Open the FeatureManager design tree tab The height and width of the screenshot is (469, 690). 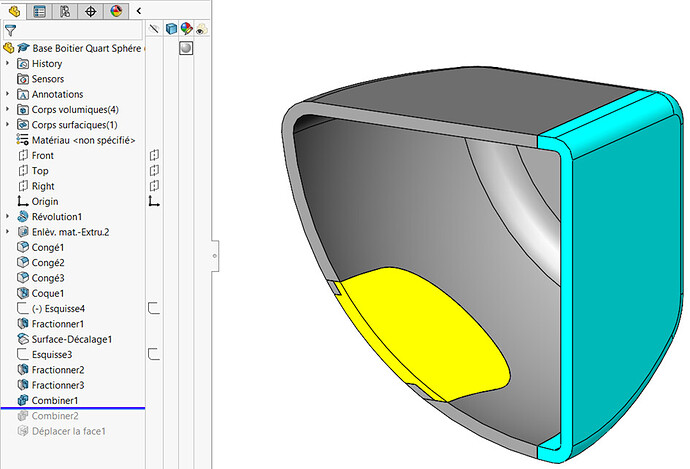click(14, 12)
